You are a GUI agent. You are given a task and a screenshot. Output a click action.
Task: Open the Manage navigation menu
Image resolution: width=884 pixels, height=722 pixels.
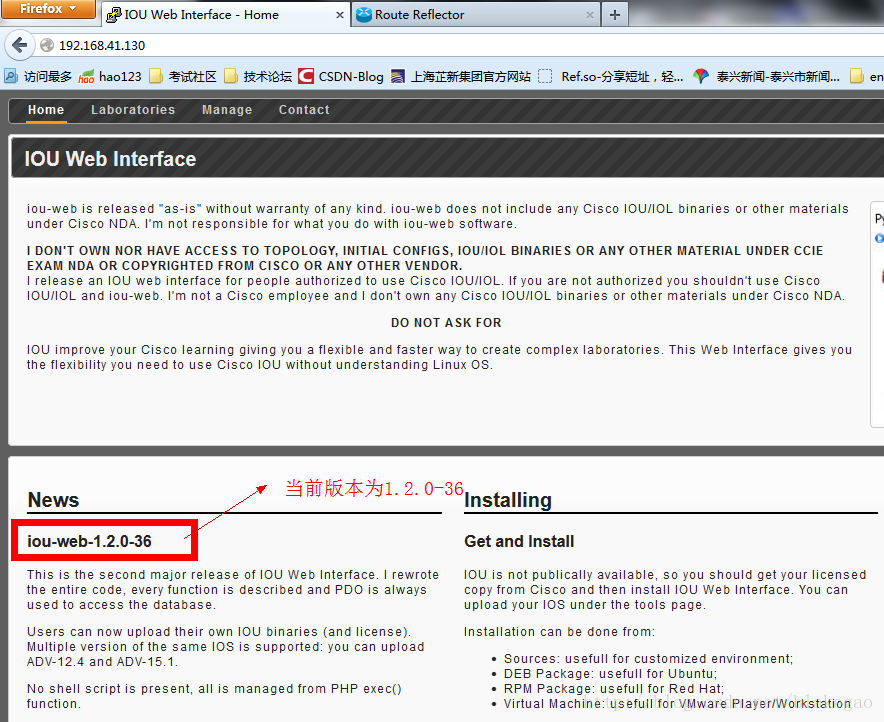tap(227, 110)
